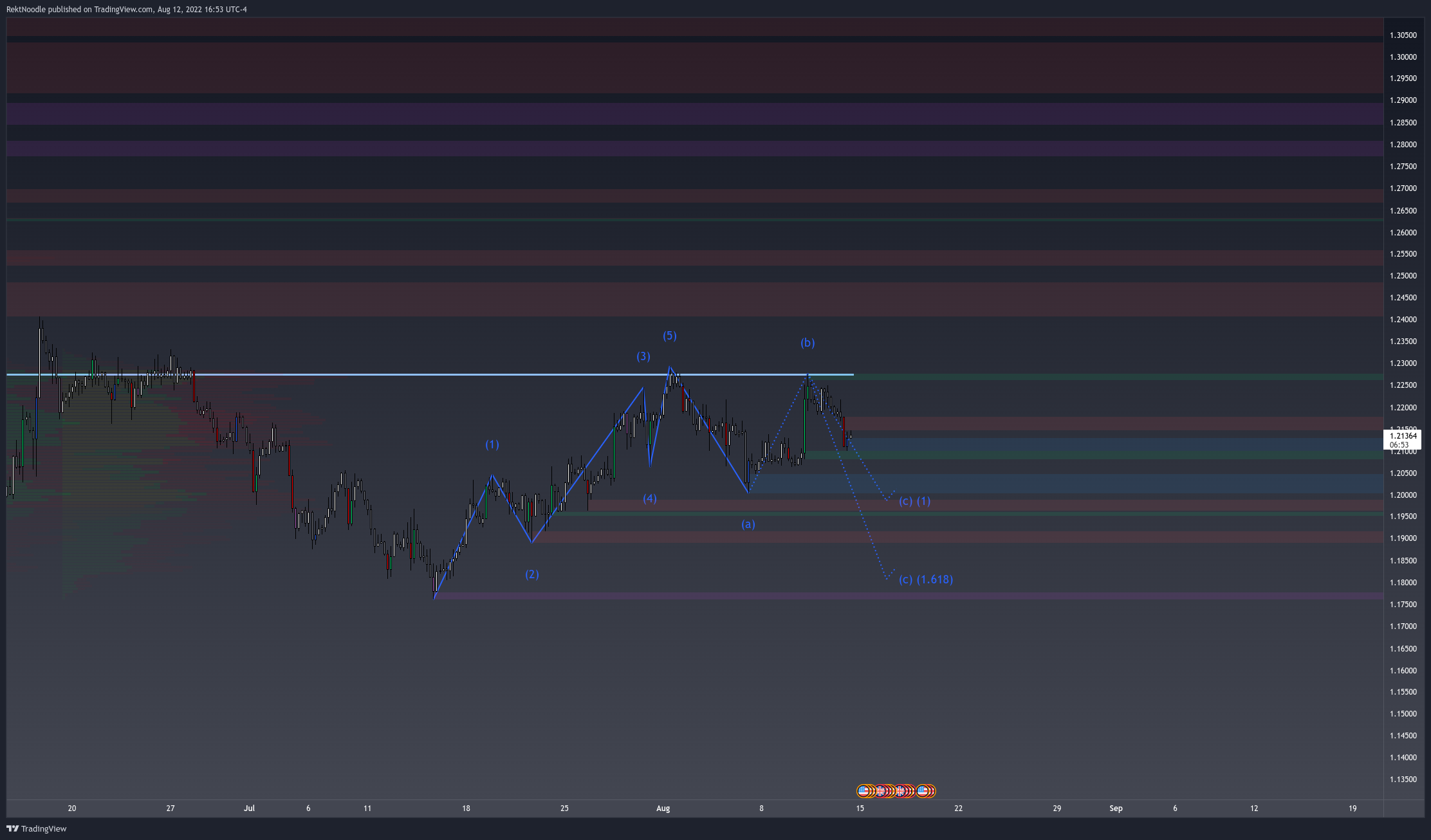Click the RektNoodle published header text

[x=127, y=9]
